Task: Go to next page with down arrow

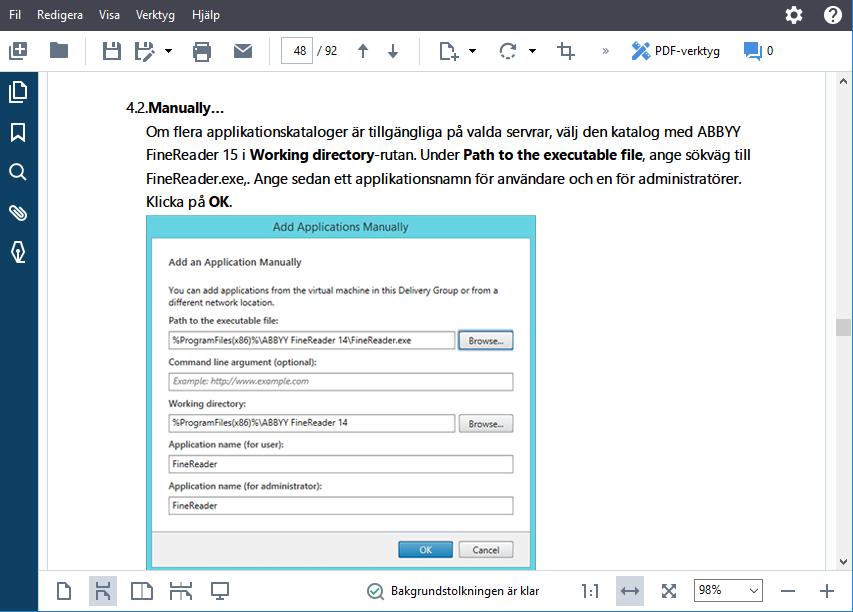Action: pos(393,51)
